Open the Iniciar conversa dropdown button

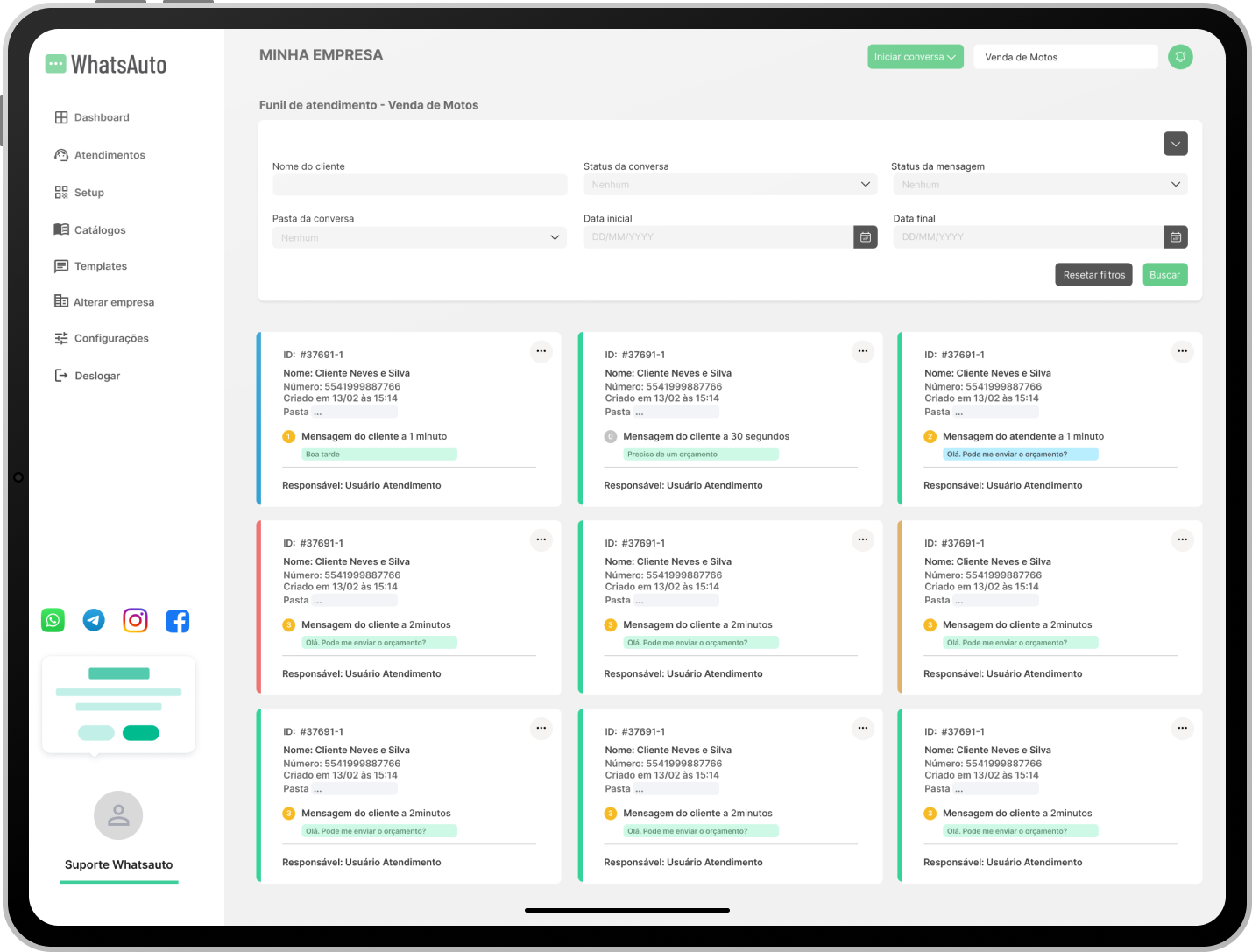915,57
